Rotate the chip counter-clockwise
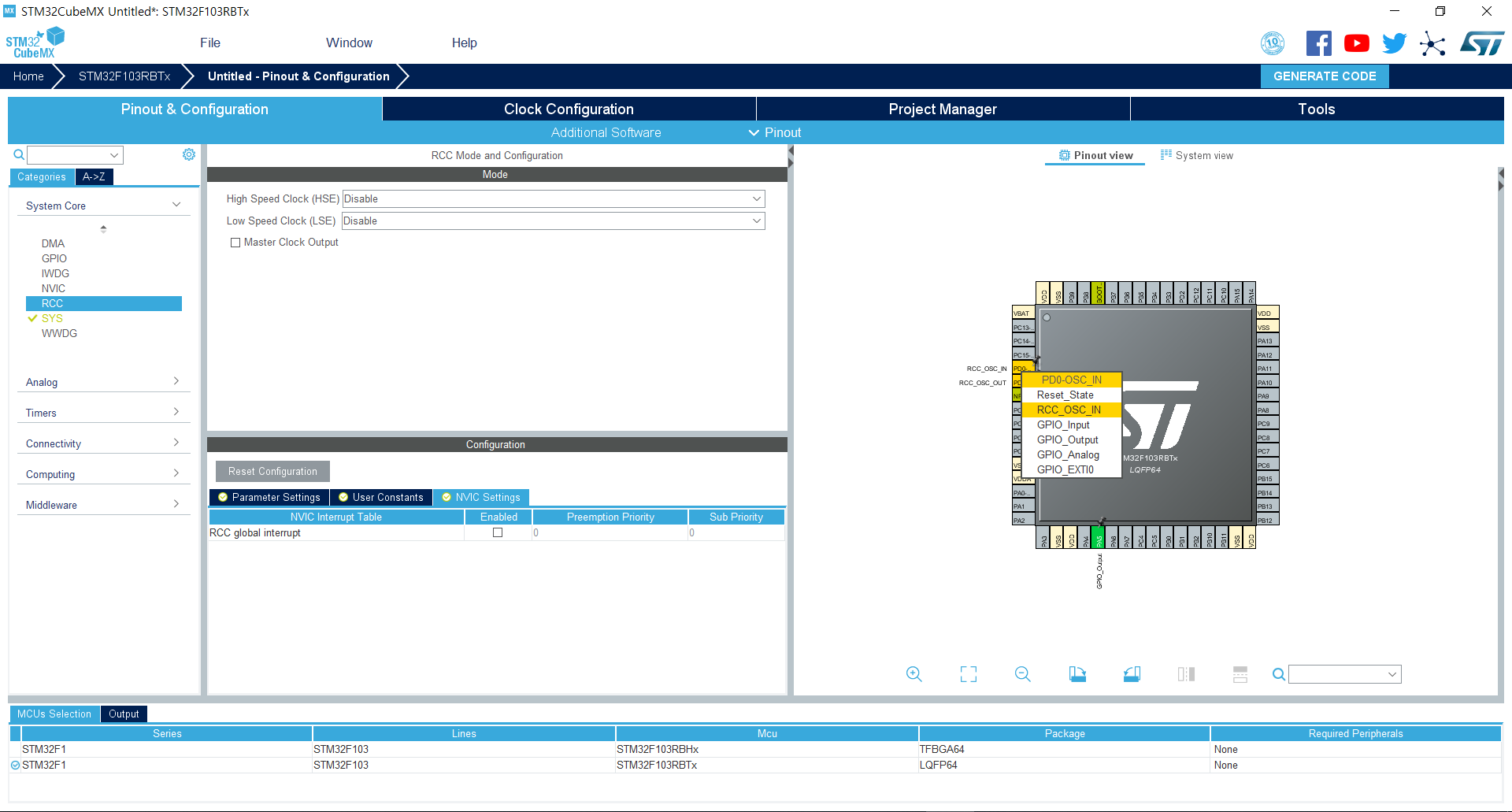The height and width of the screenshot is (812, 1512). (x=1132, y=674)
